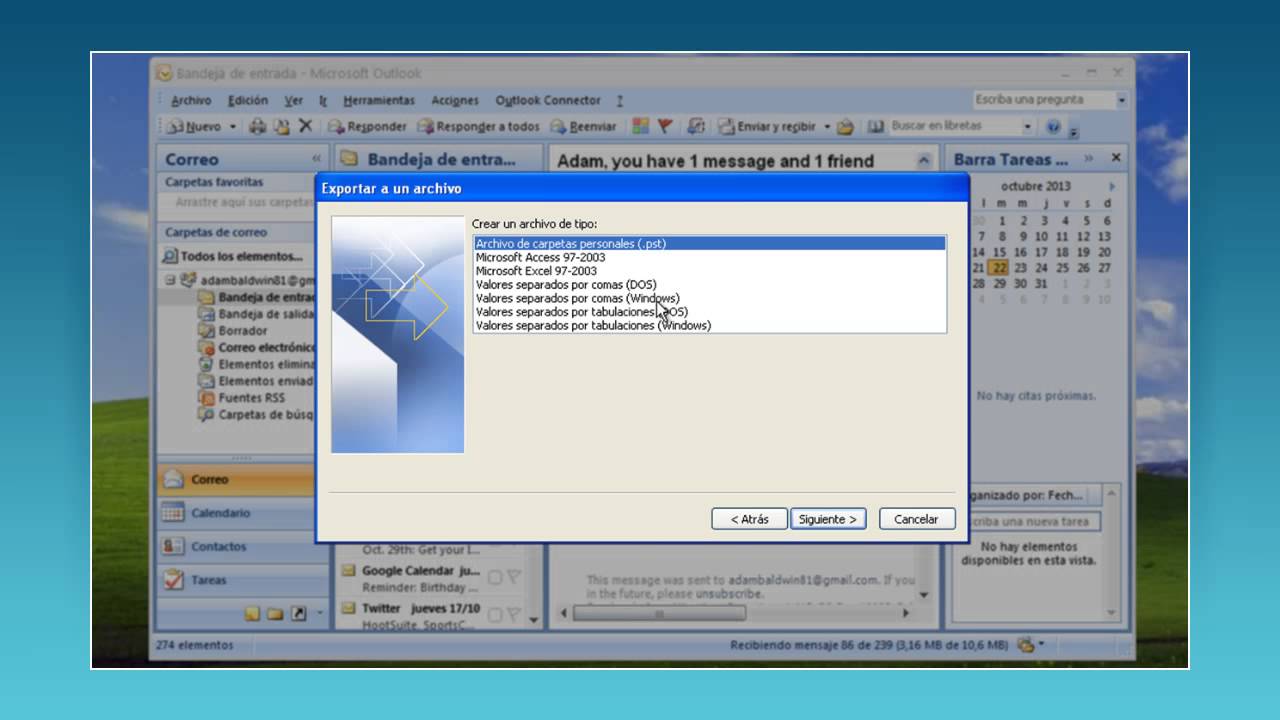Toggle the flag on Twitter message
Screen dimensions: 1280x720
(513, 614)
